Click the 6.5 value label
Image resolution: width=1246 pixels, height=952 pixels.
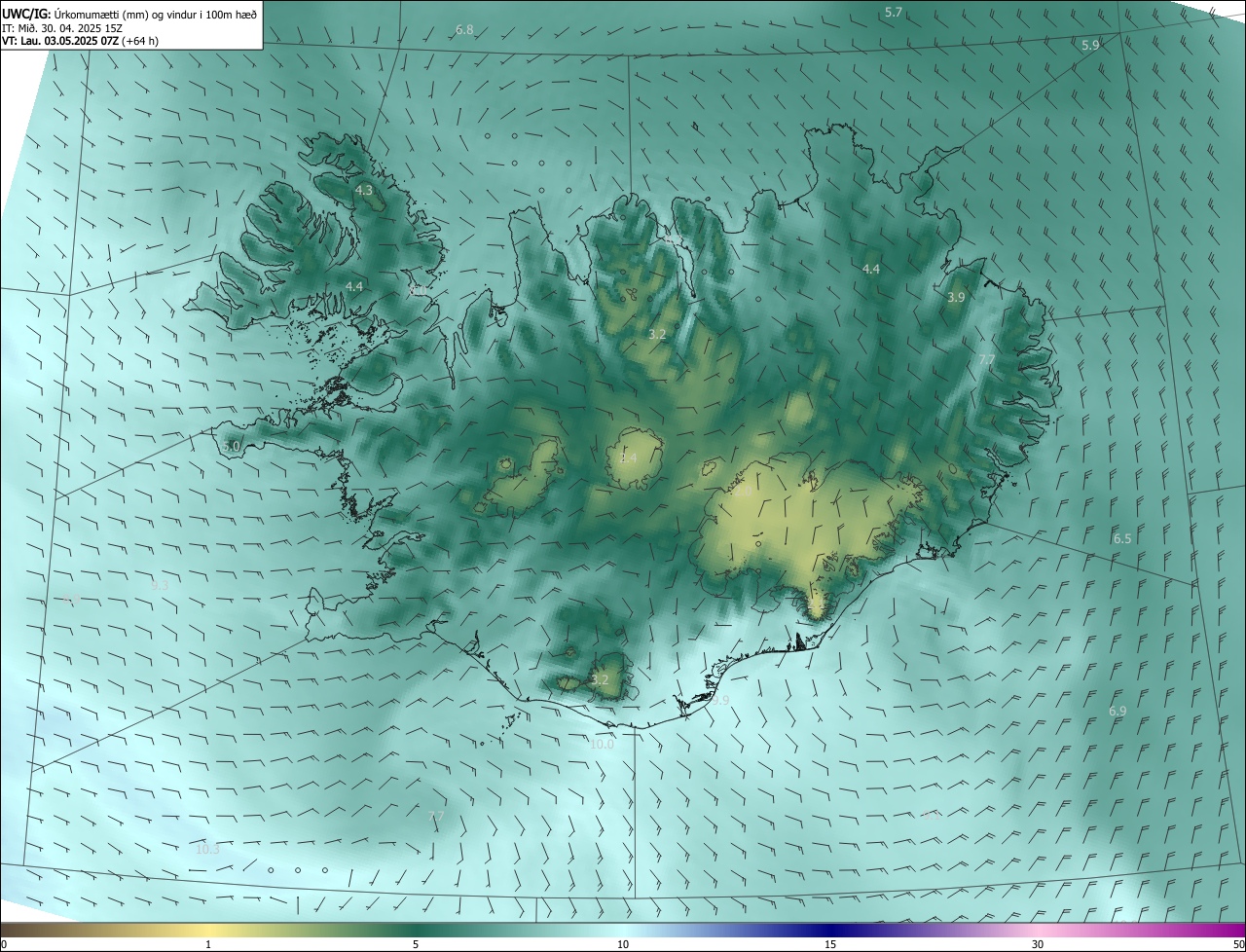1122,539
